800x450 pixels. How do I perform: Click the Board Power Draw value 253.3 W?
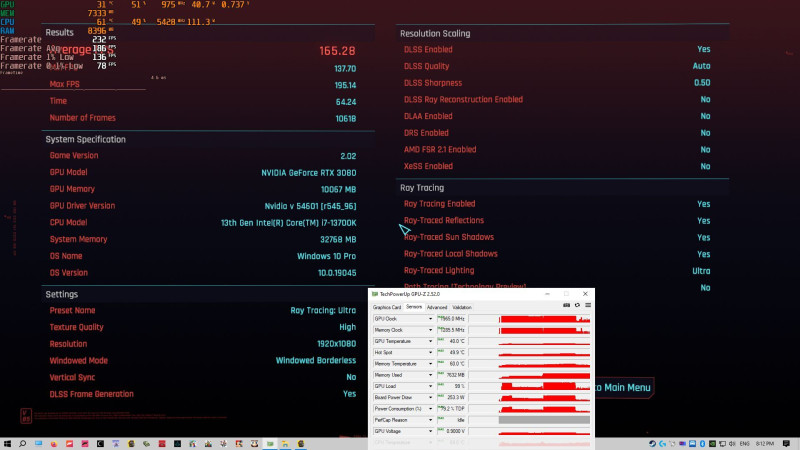pyautogui.click(x=456, y=397)
